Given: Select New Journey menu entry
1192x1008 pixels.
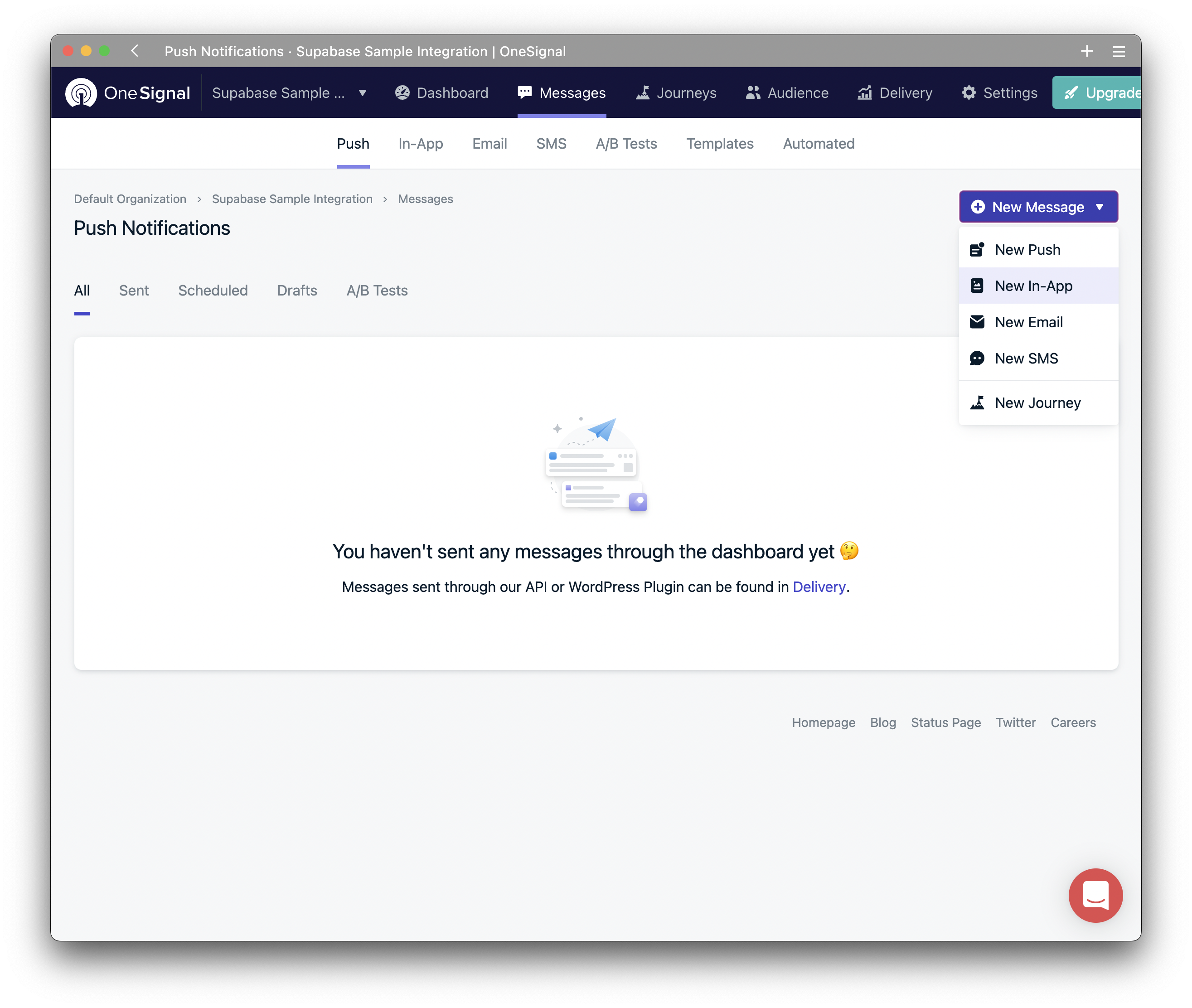Looking at the screenshot, I should point(1037,403).
